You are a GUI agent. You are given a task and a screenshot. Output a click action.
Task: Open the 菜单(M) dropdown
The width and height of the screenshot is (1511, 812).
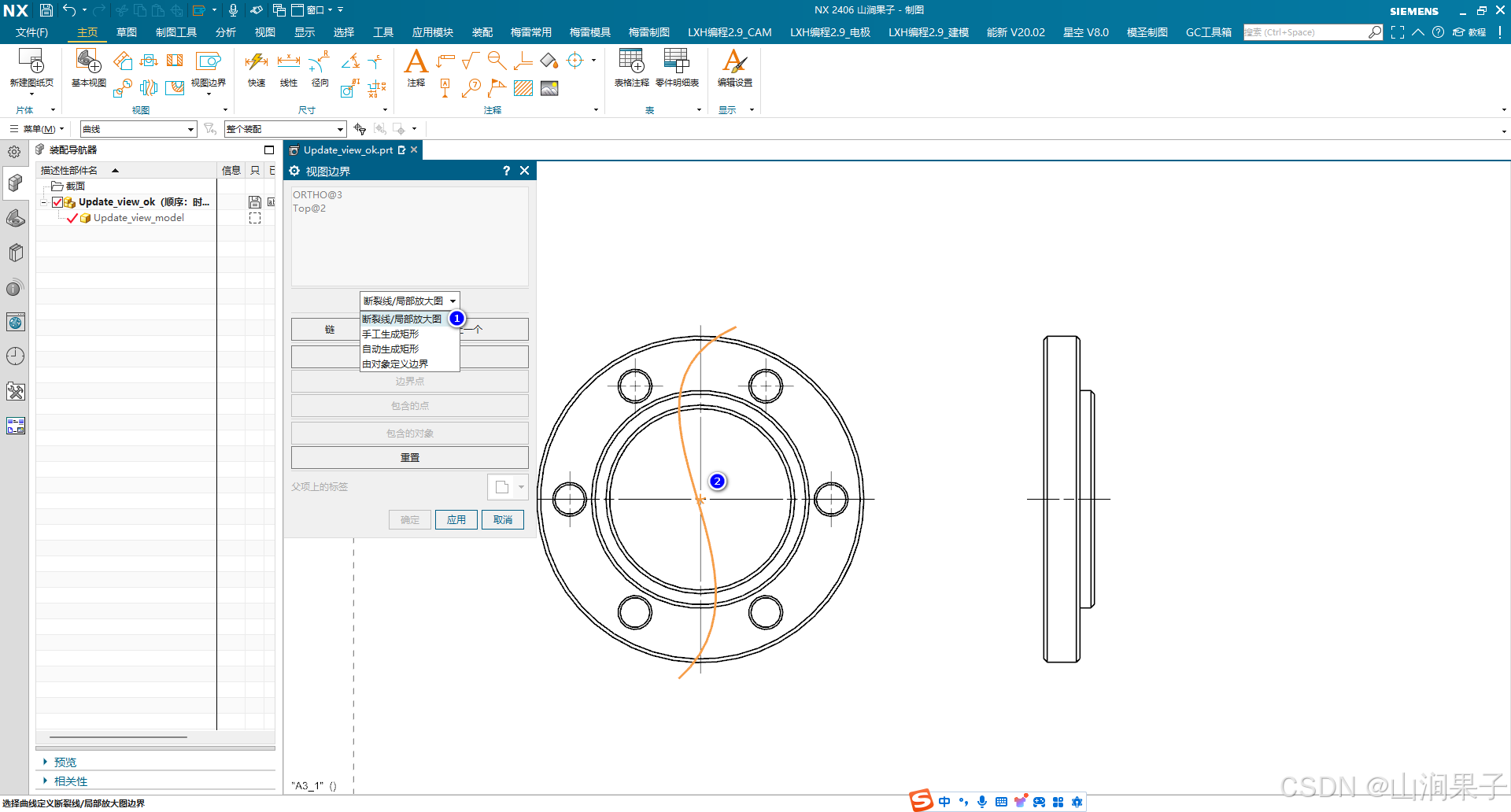click(37, 129)
